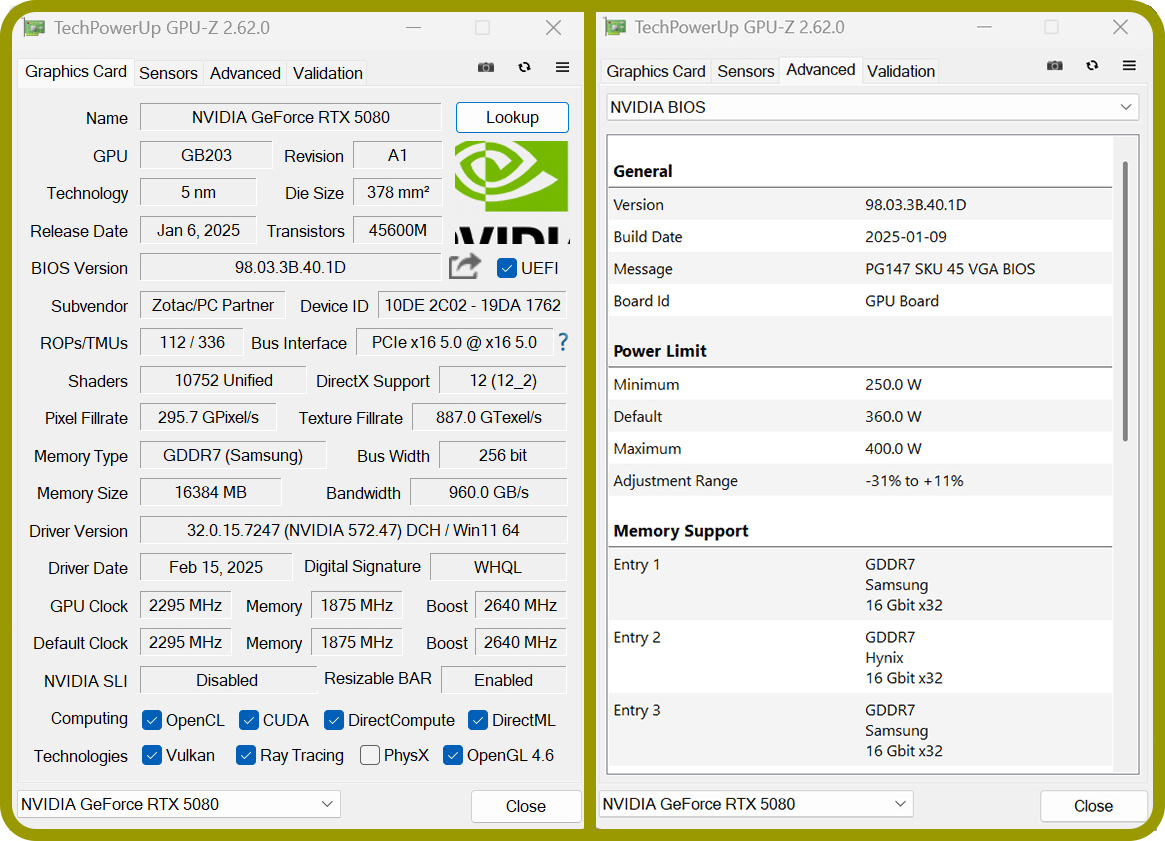Expand the NVIDIA BIOS dropdown
1165x841 pixels.
click(x=872, y=107)
